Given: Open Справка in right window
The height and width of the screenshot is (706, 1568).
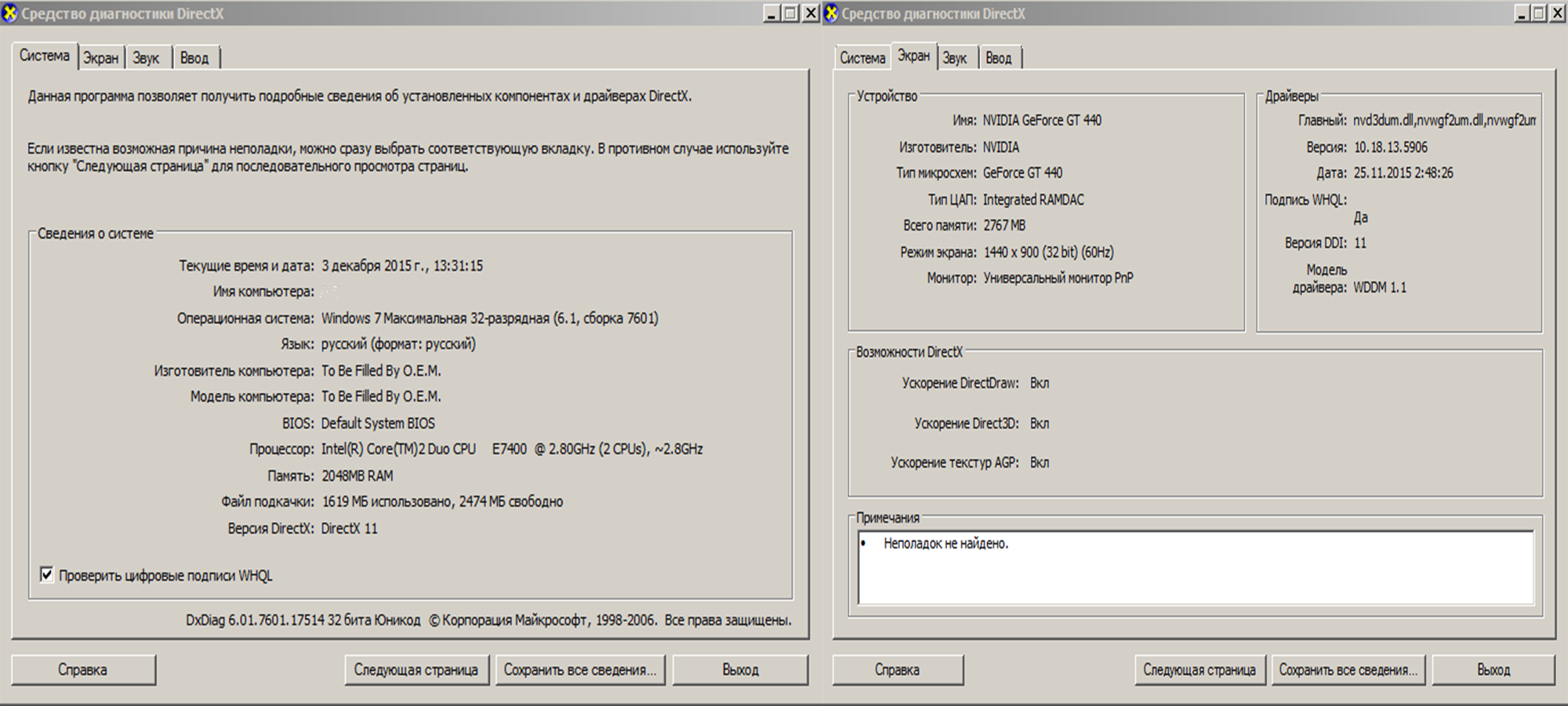Looking at the screenshot, I should coord(898,670).
